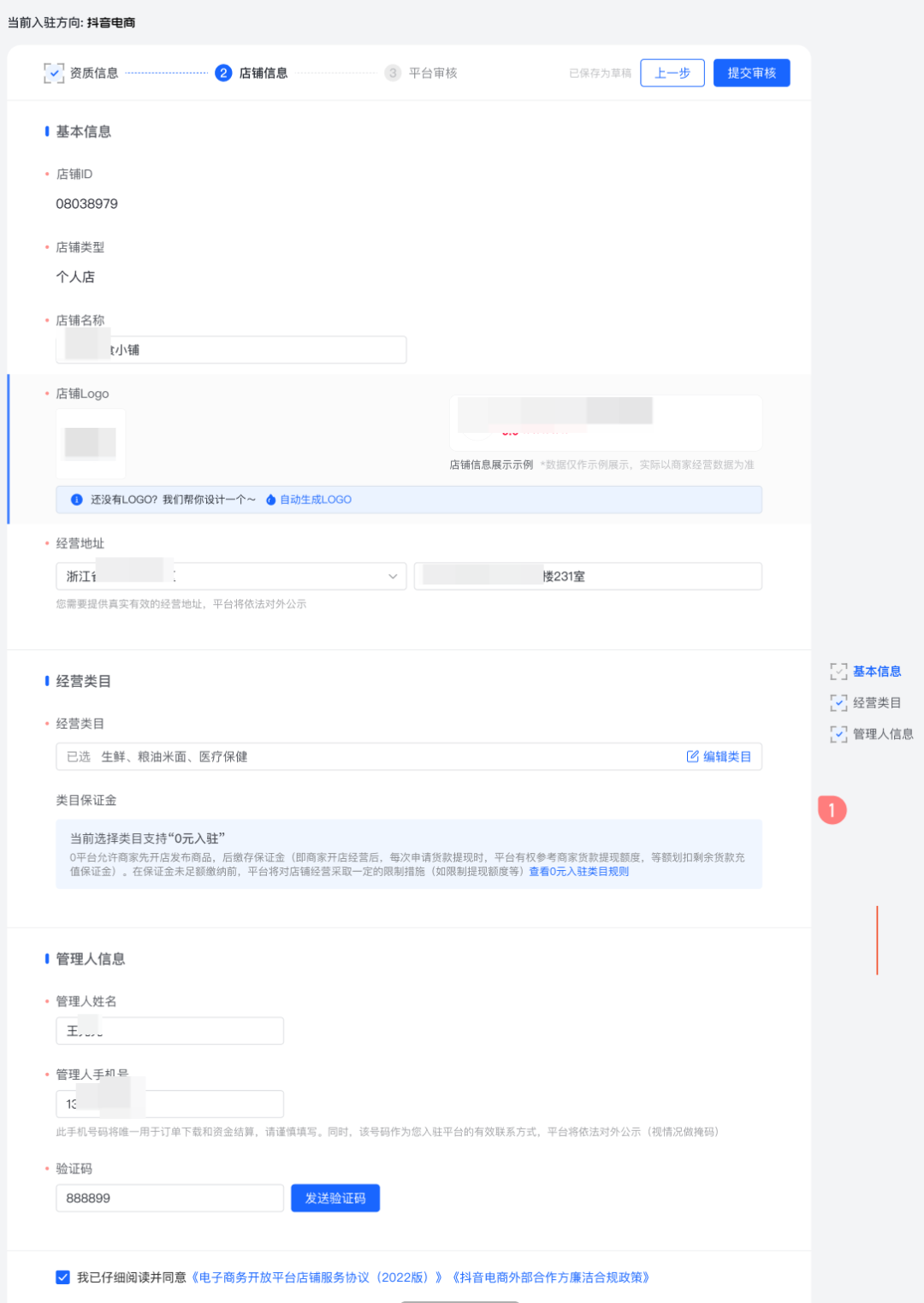Click the 自动生成LOGO generator icon
924x1303 pixels.
(270, 500)
